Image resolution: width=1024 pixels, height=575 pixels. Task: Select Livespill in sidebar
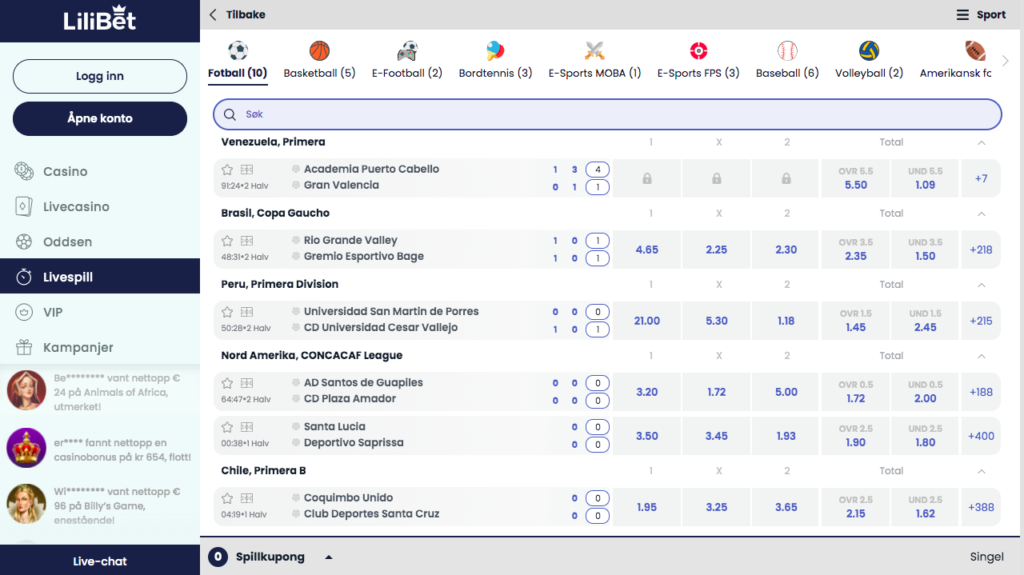[100, 276]
